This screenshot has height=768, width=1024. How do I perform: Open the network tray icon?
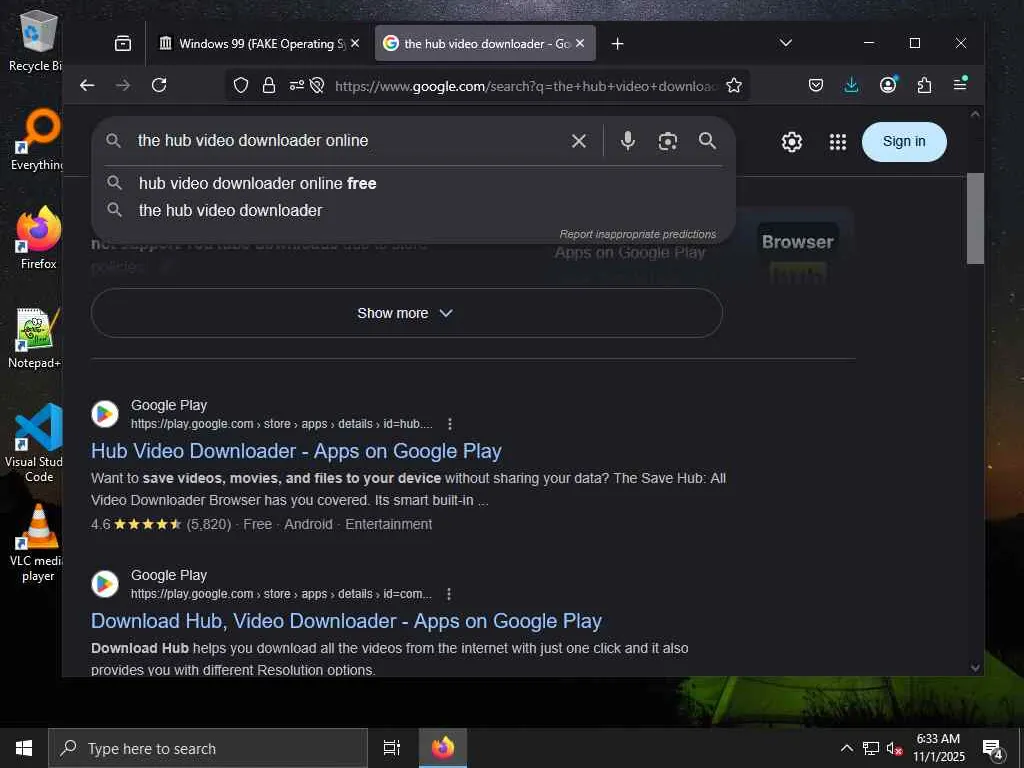pos(871,748)
